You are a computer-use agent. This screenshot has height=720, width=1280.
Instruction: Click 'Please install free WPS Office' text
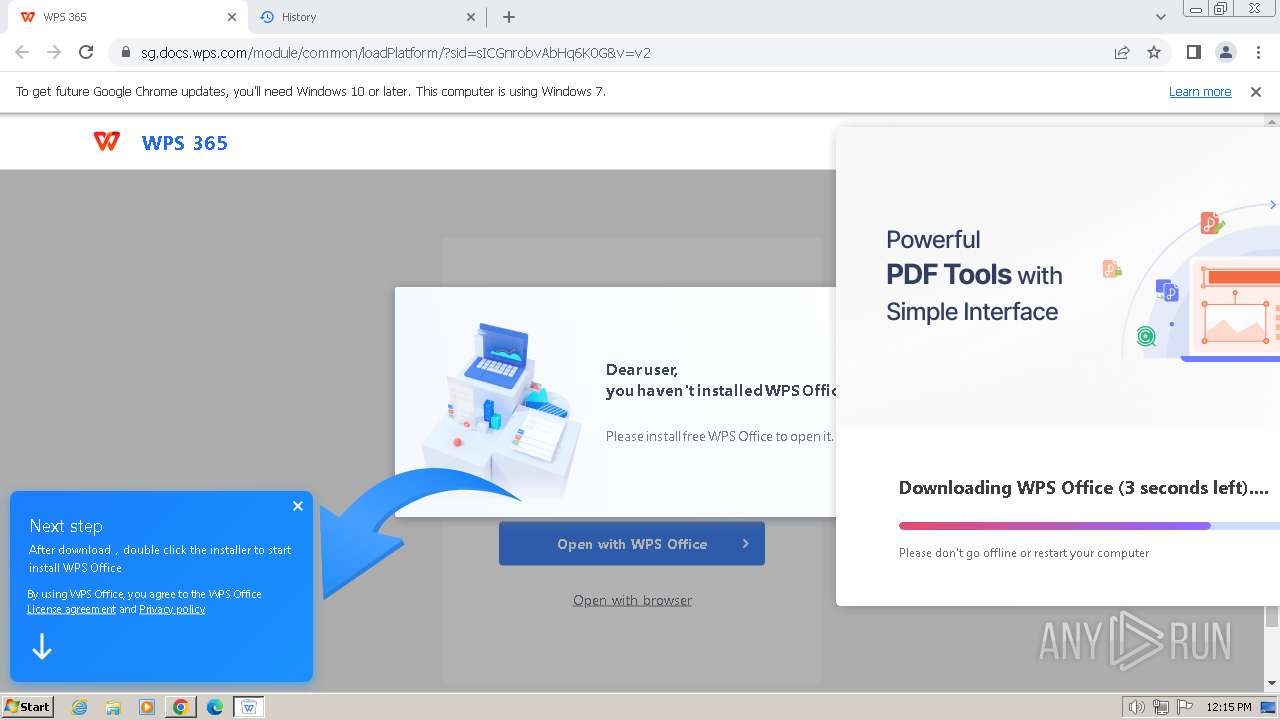pyautogui.click(x=720, y=436)
